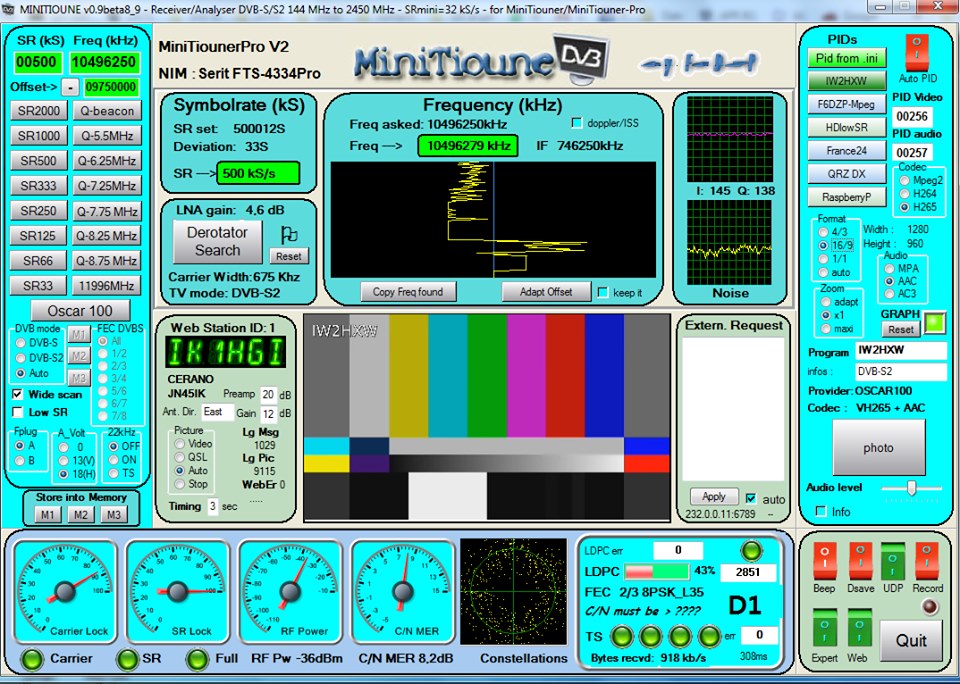960x684 pixels.
Task: Click the RF Power gauge
Action: tap(290, 591)
